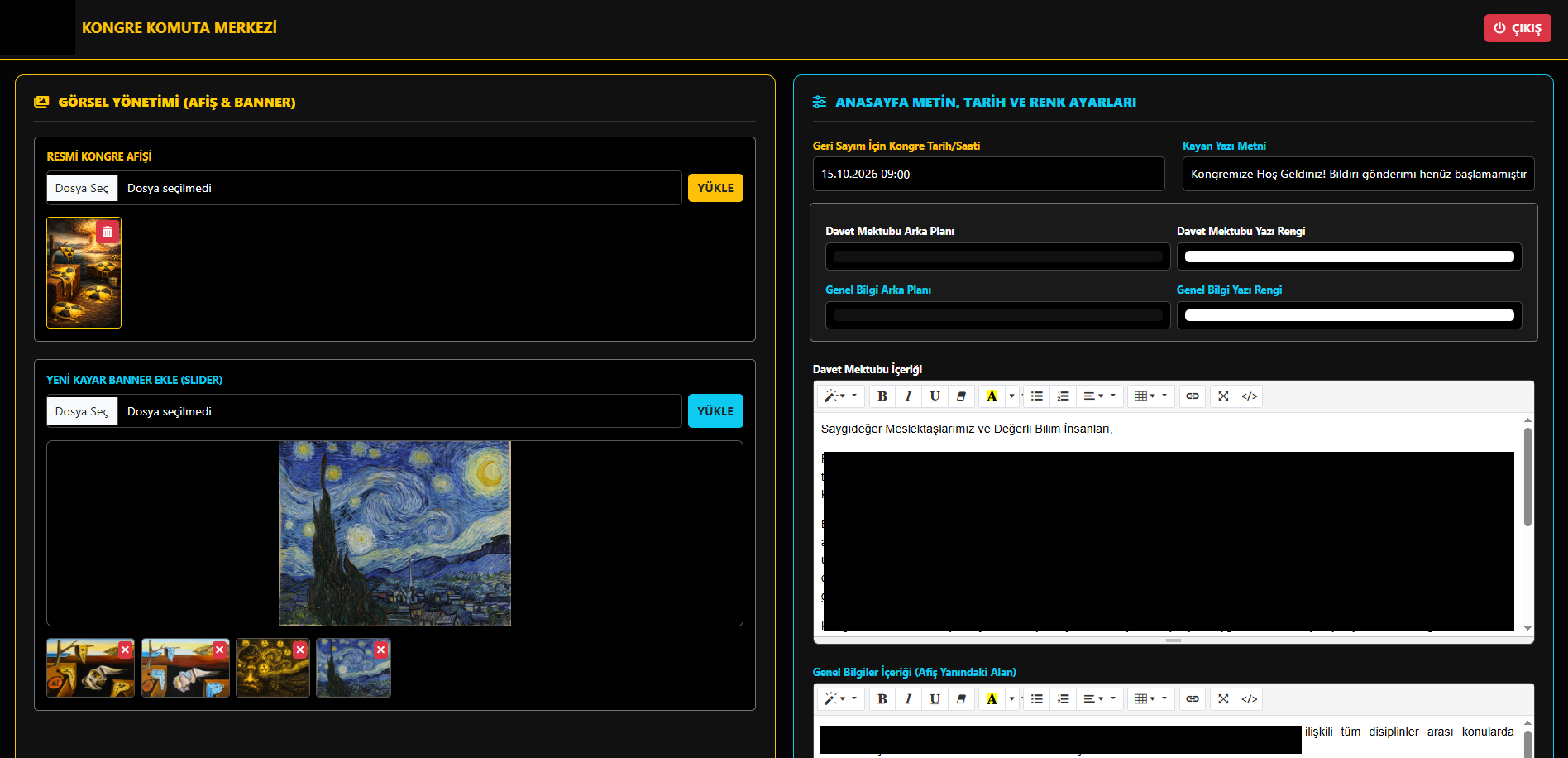Screen dimensions: 1568x758
Task: Expand table dropdown in Davet Mektubu editor
Action: click(1150, 396)
